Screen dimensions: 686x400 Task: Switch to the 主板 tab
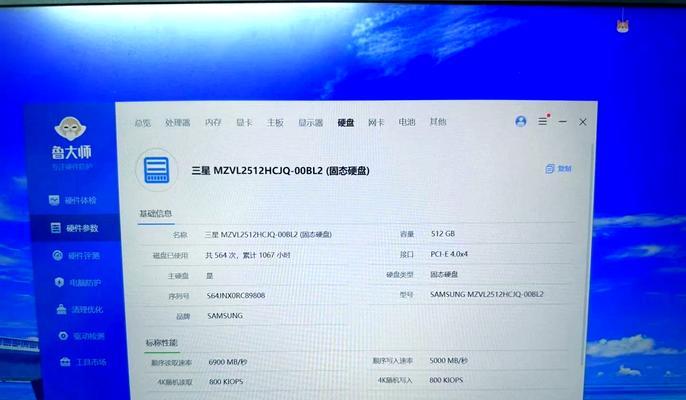click(x=275, y=123)
